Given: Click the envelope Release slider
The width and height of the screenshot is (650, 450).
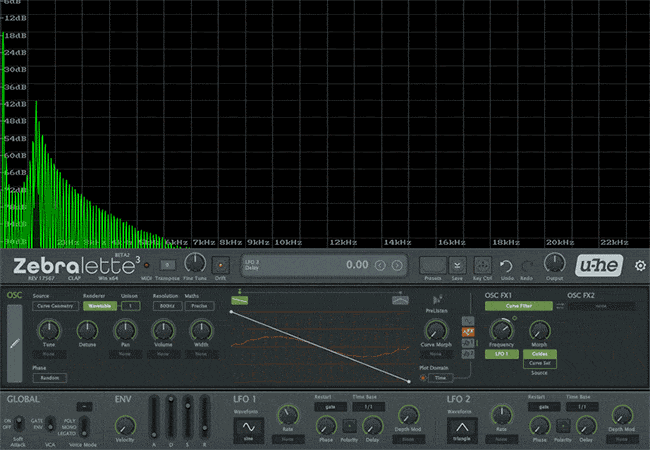Looking at the screenshot, I should (204, 417).
